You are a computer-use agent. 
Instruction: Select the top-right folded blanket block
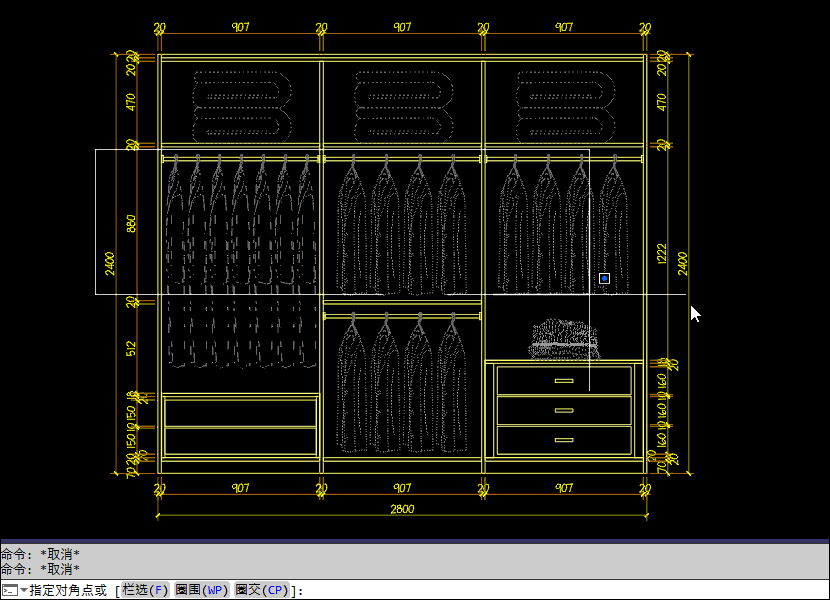tap(564, 105)
